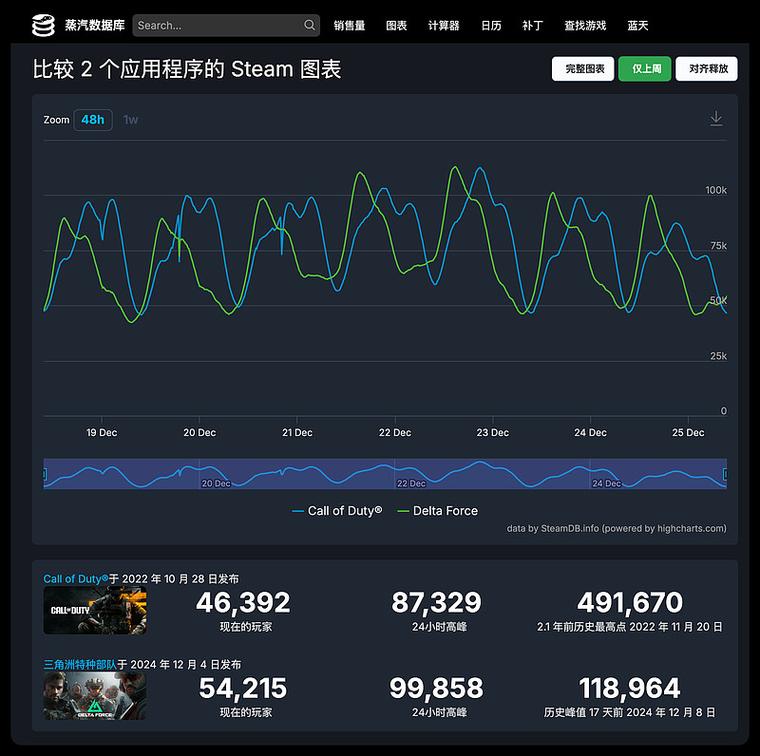Click the magnifier search icon

309,25
